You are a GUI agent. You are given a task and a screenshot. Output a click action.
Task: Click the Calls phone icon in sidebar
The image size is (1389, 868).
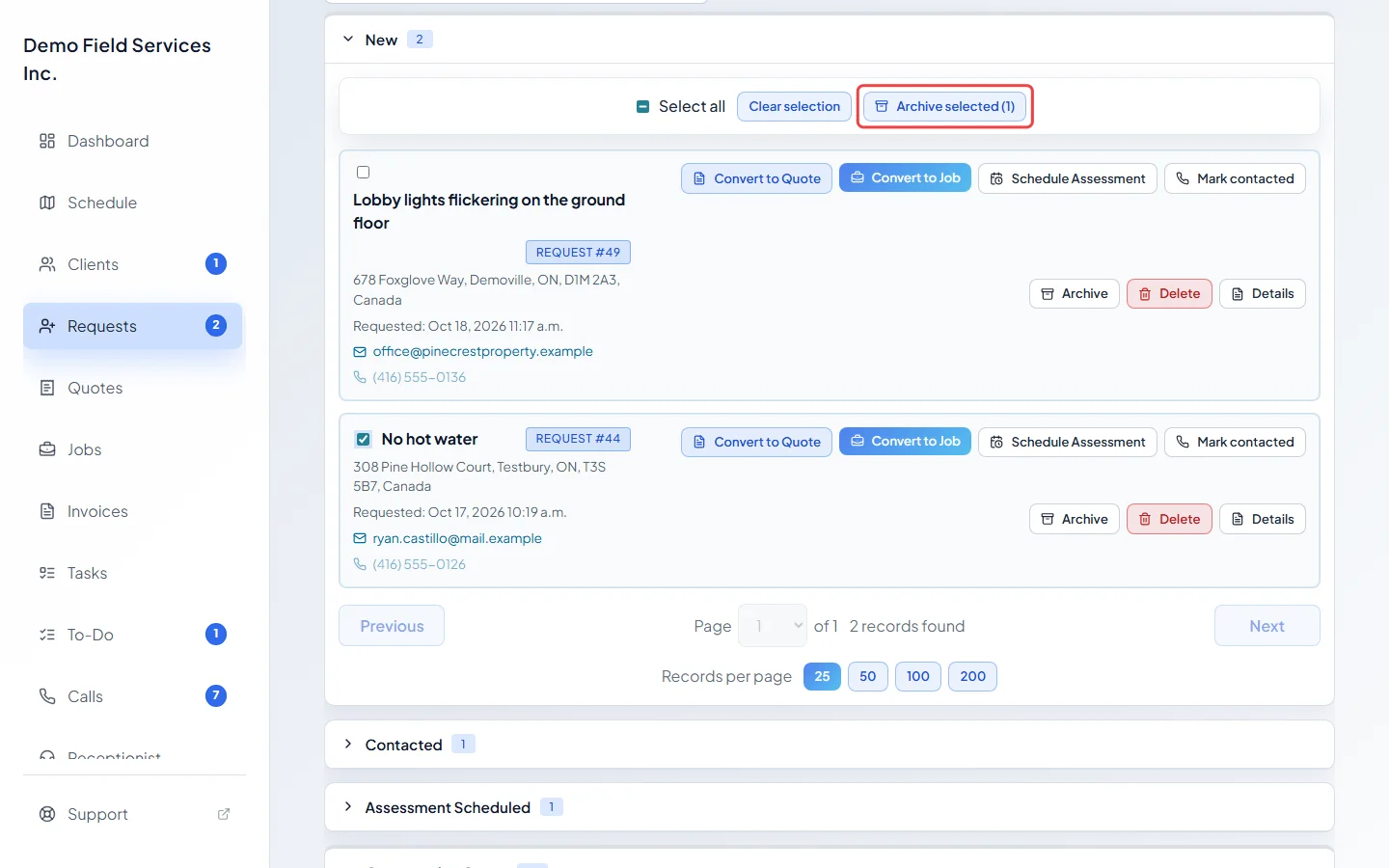47,696
